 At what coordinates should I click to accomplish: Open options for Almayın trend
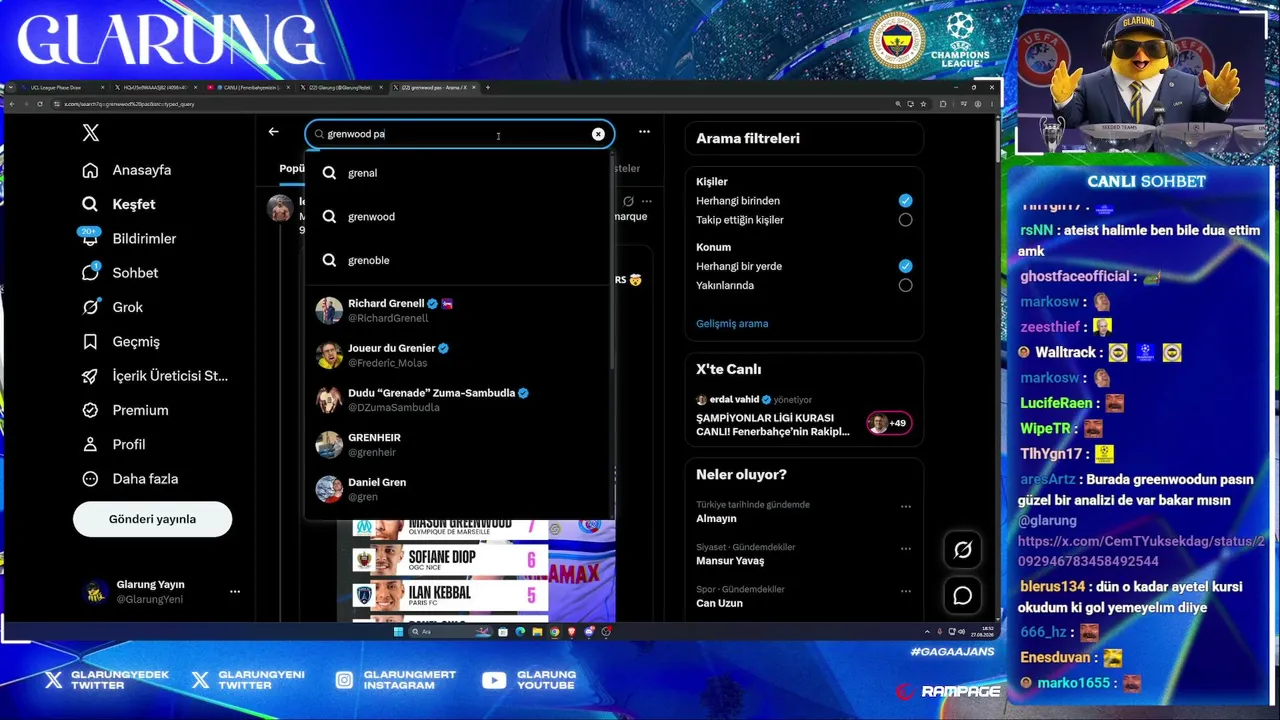coord(906,506)
